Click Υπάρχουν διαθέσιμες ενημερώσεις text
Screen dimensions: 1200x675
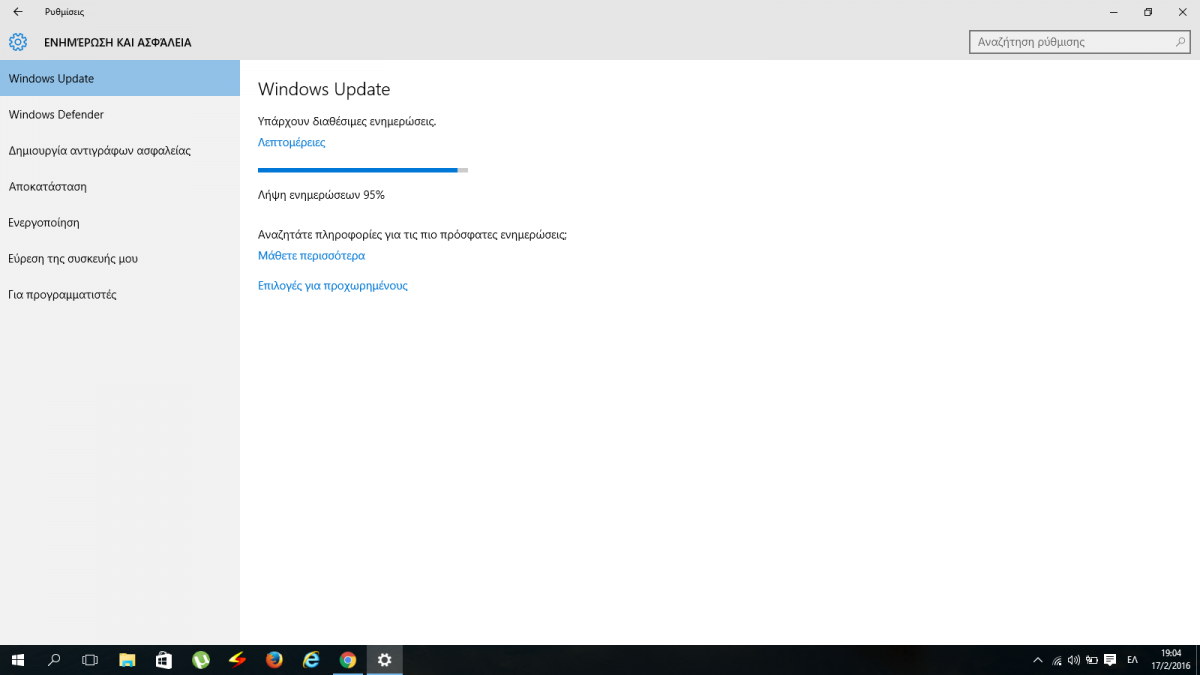(347, 121)
